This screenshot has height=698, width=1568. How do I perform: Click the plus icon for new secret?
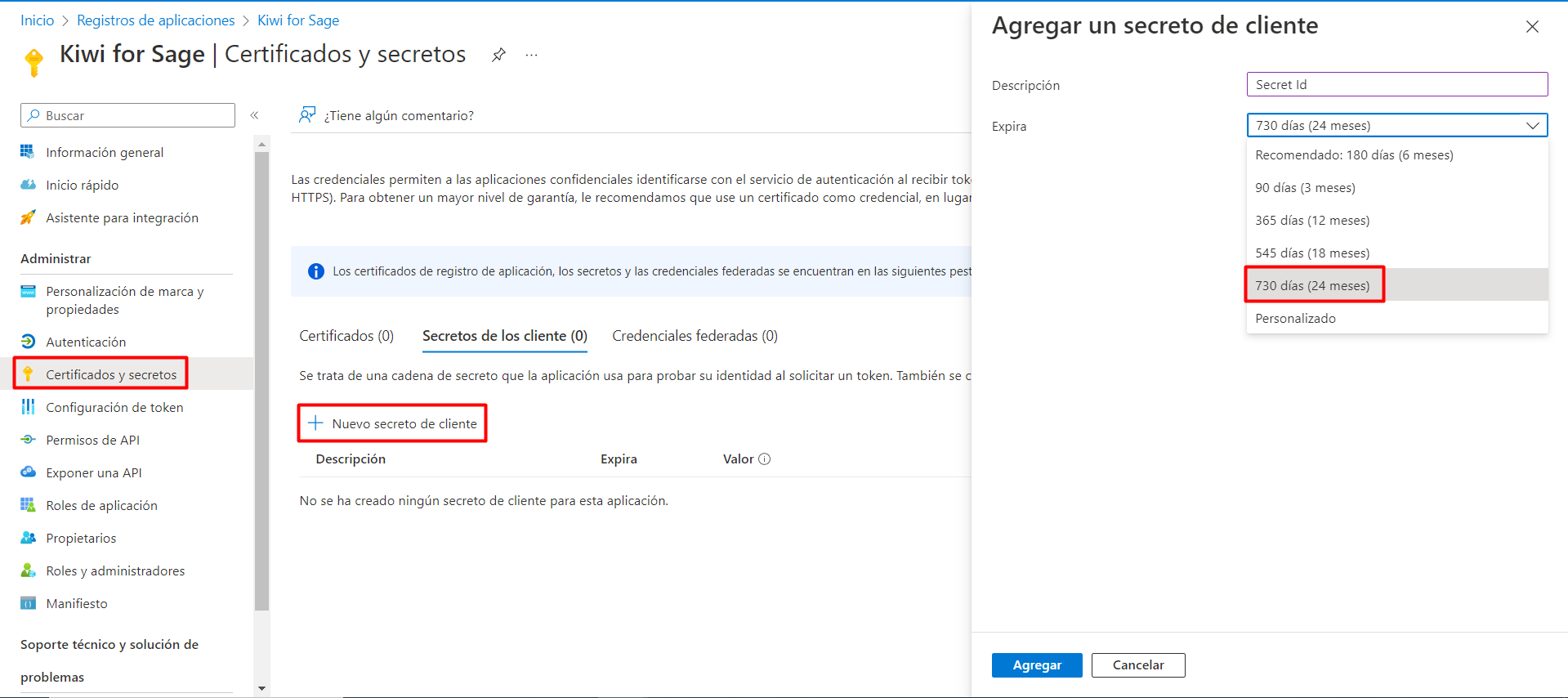[315, 423]
